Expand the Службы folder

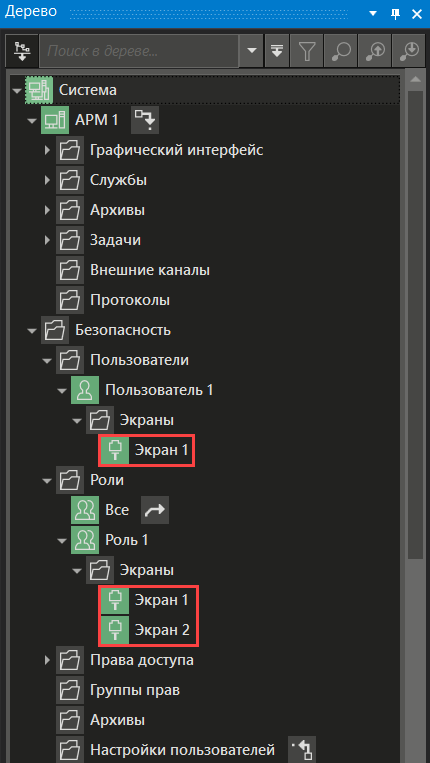click(47, 181)
